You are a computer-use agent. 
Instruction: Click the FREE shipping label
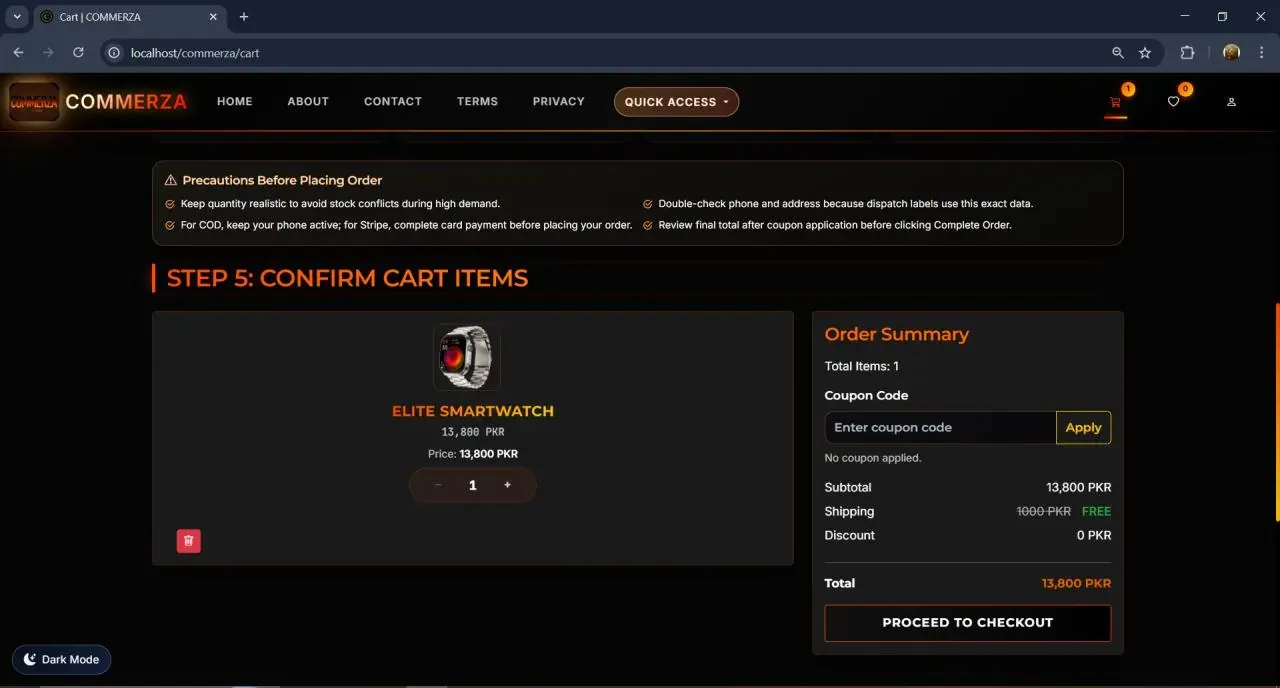click(x=1096, y=512)
